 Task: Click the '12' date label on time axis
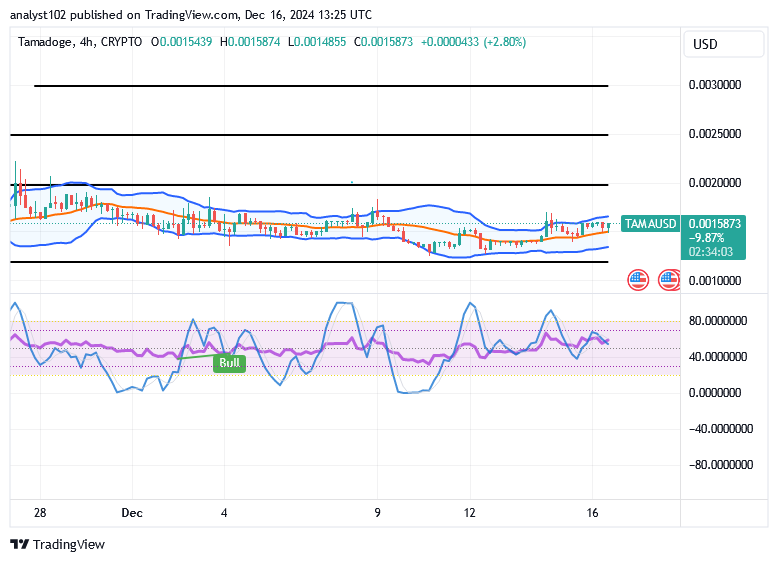point(469,513)
